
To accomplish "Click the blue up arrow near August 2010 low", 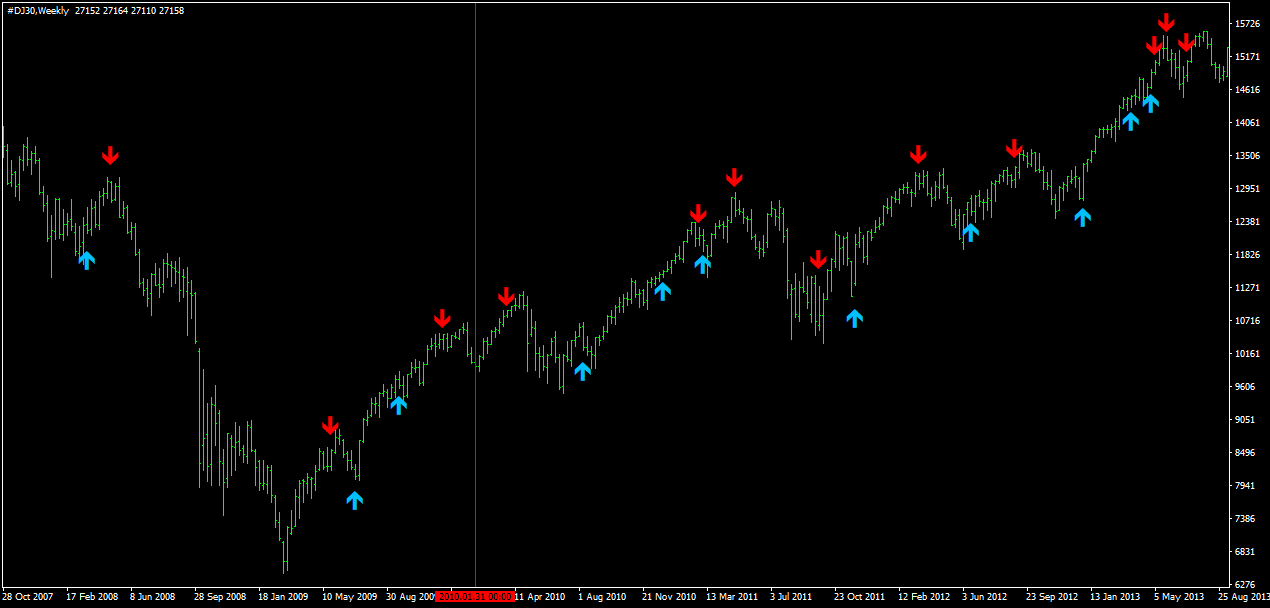I will tap(583, 371).
